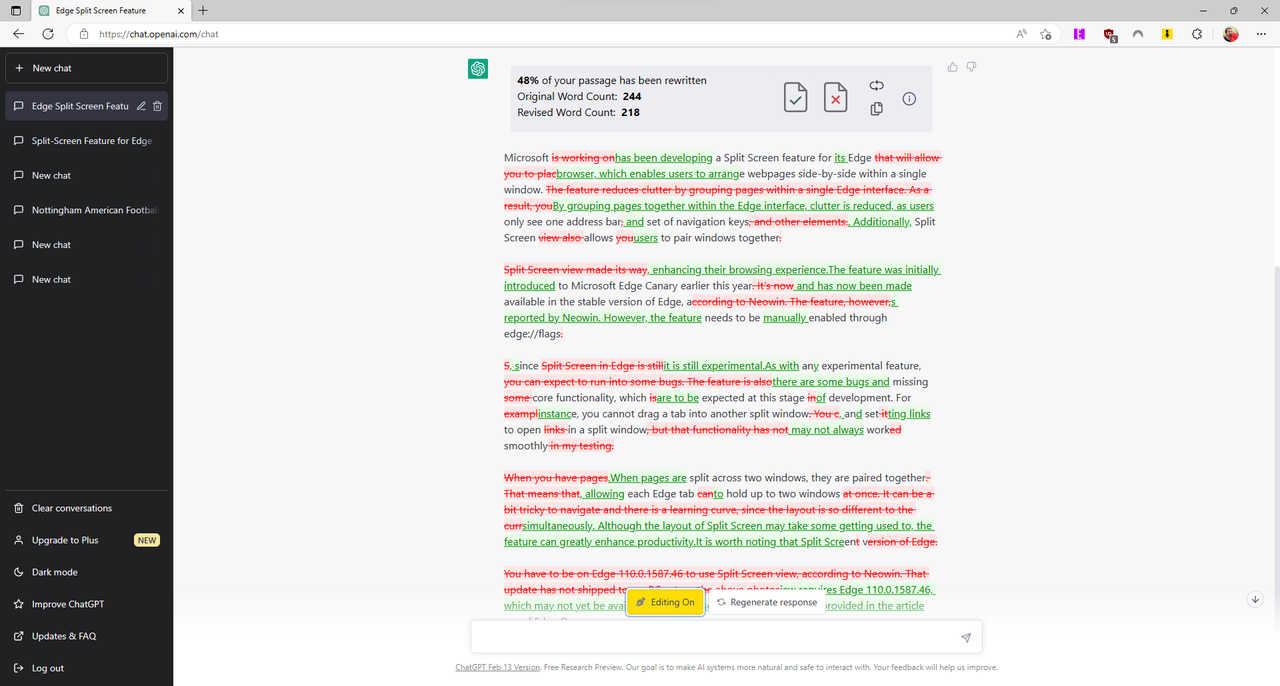Click Log out
Image resolution: width=1280 pixels, height=686 pixels.
(87, 668)
